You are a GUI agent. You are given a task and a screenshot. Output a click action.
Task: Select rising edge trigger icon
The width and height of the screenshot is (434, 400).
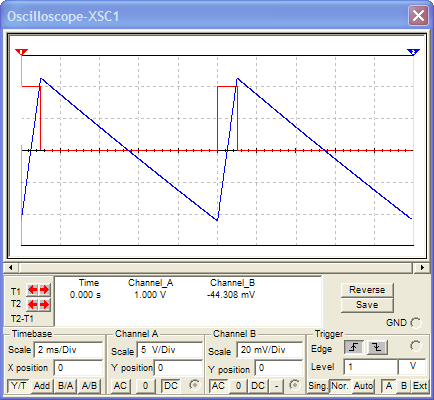[x=354, y=348]
